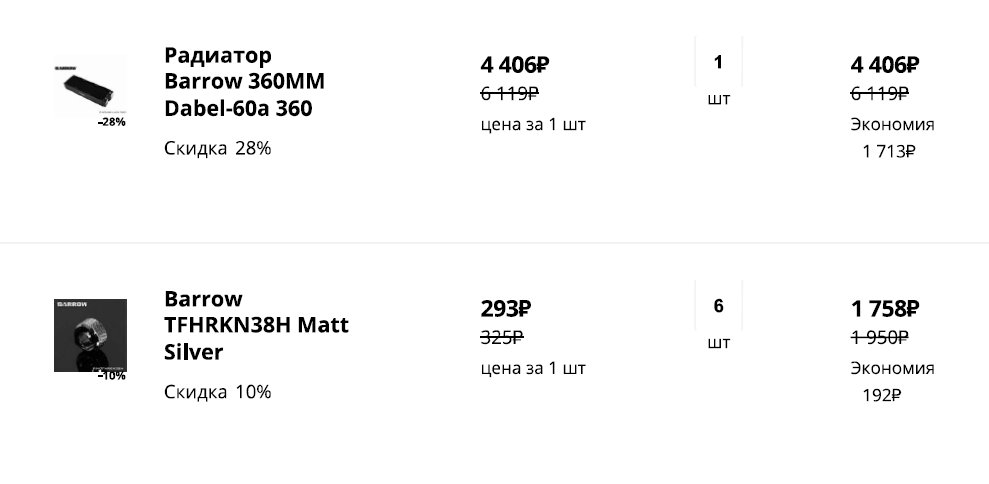Open the Радиатор Barrow 360MM Dabel-60a product link
The height and width of the screenshot is (484, 989).
pos(244,81)
